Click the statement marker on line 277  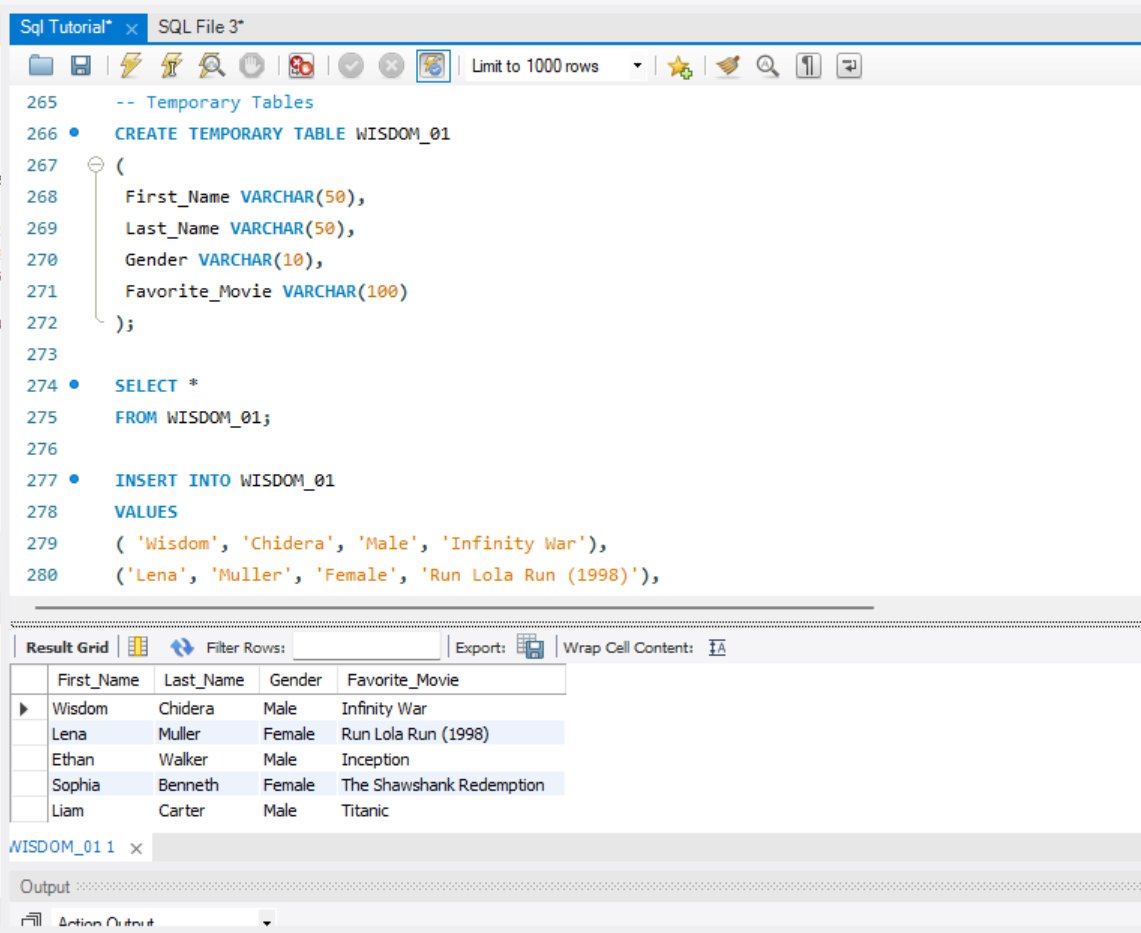74,479
